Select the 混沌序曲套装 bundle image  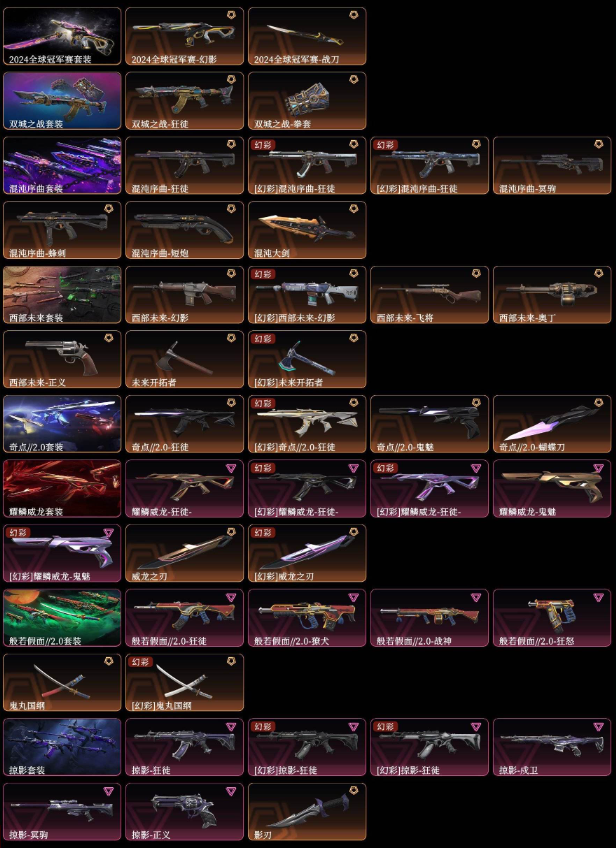62,165
